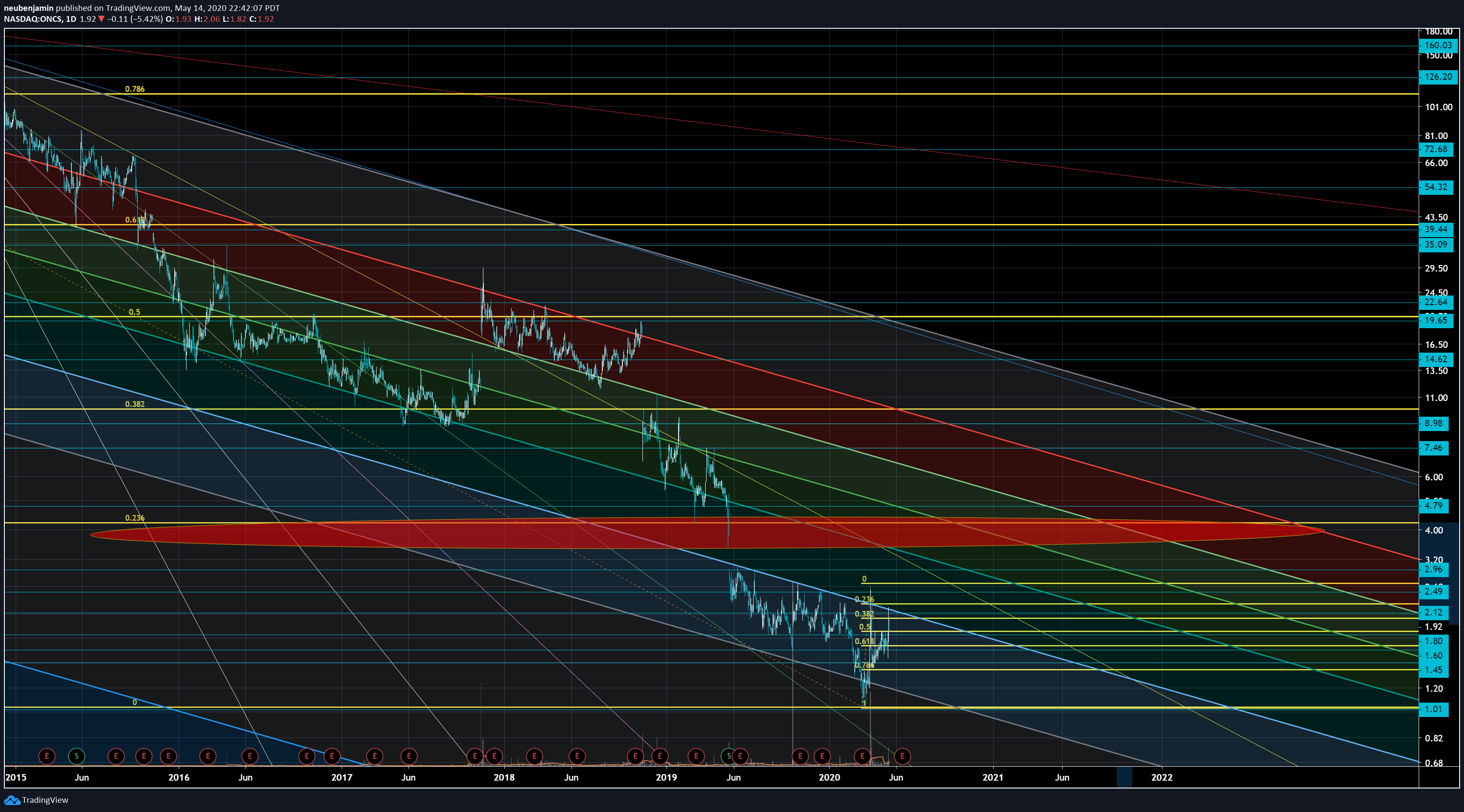
Task: Click the 2018 label on time axis
Action: point(504,777)
